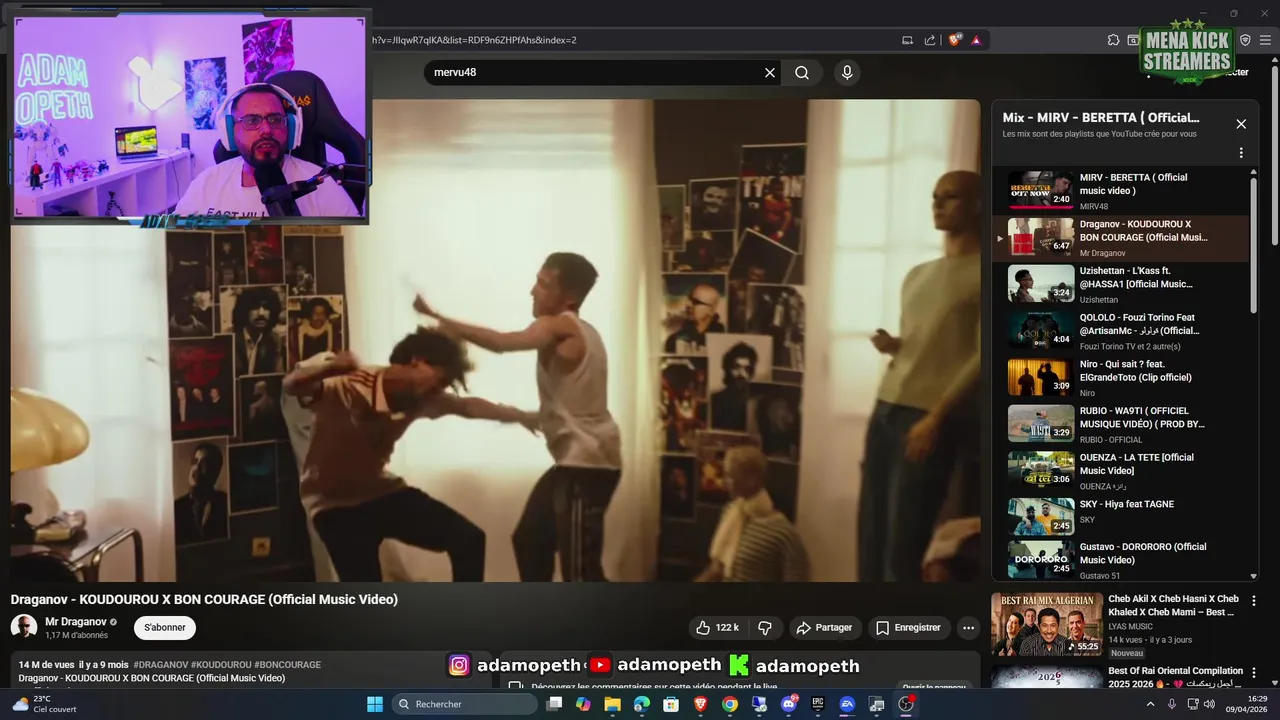Viewport: 1280px width, 720px height.
Task: Click the #DRAGANOV hashtag link
Action: coord(161,665)
